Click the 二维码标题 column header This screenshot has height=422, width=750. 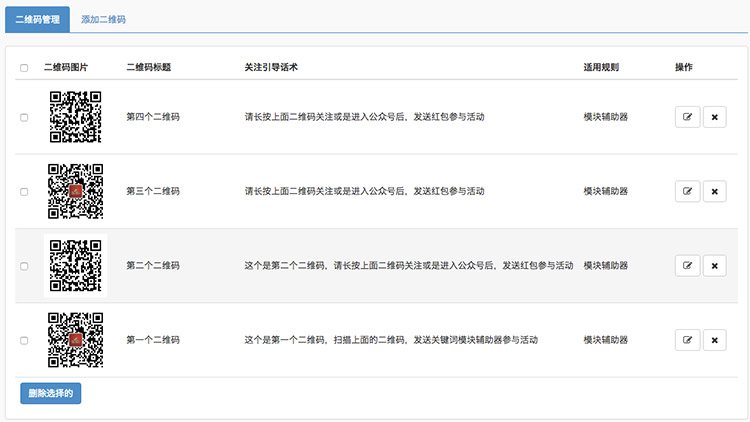[149, 67]
